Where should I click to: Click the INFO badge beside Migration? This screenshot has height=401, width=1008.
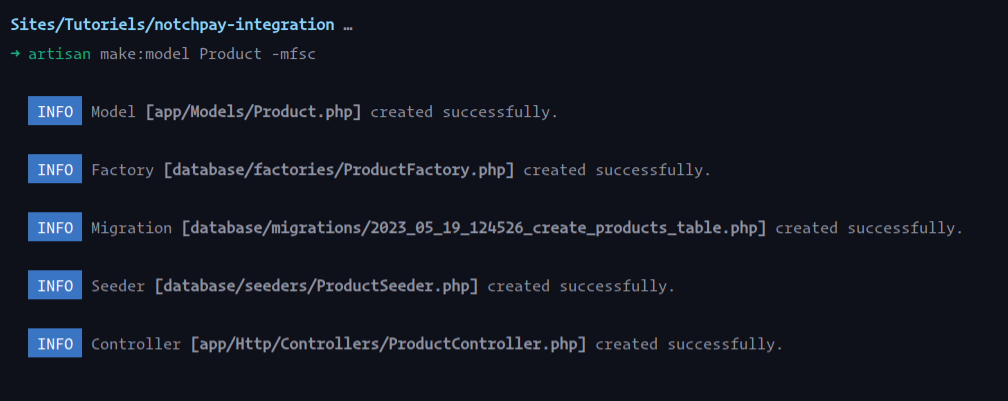pos(55,228)
